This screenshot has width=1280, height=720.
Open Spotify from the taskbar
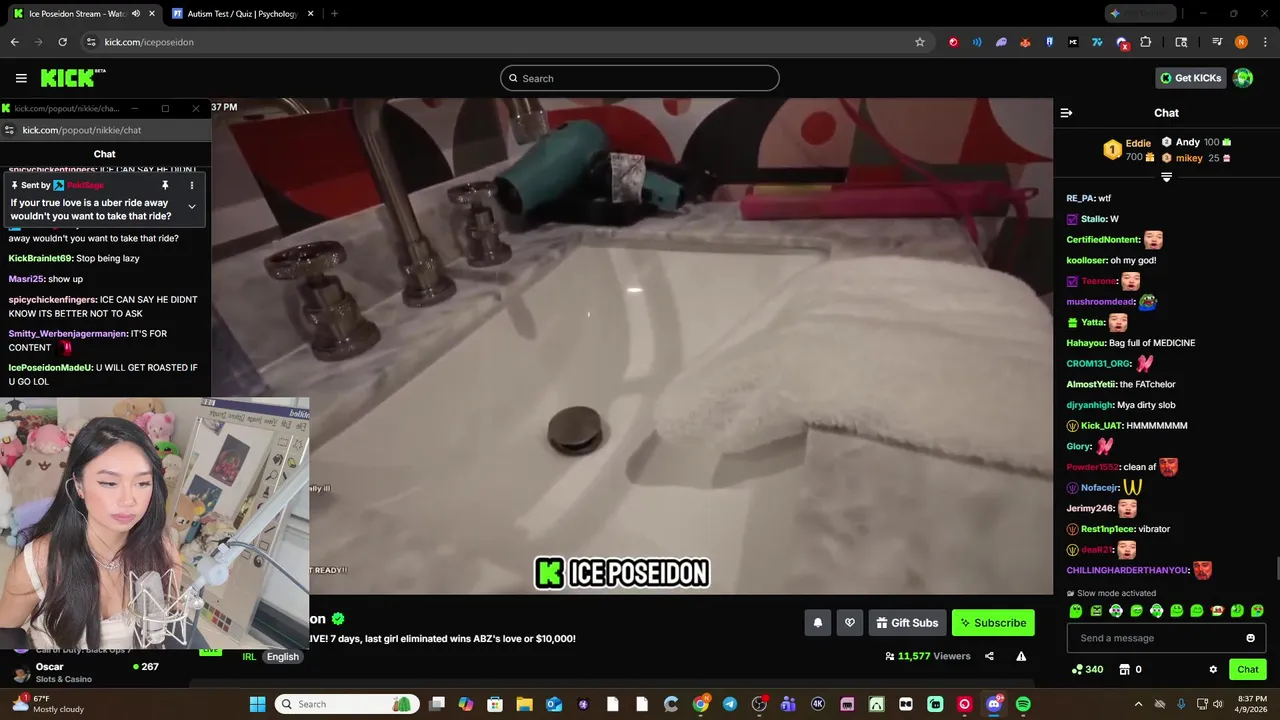click(x=1023, y=704)
